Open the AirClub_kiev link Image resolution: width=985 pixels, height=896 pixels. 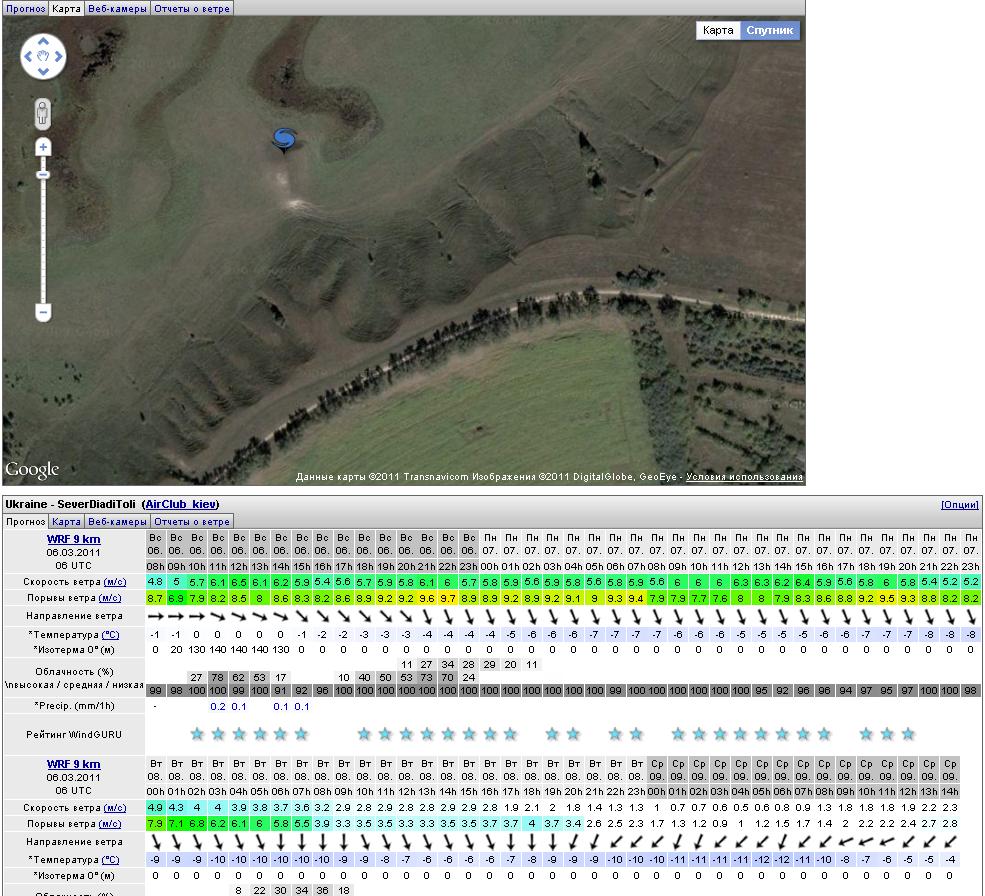click(x=180, y=504)
